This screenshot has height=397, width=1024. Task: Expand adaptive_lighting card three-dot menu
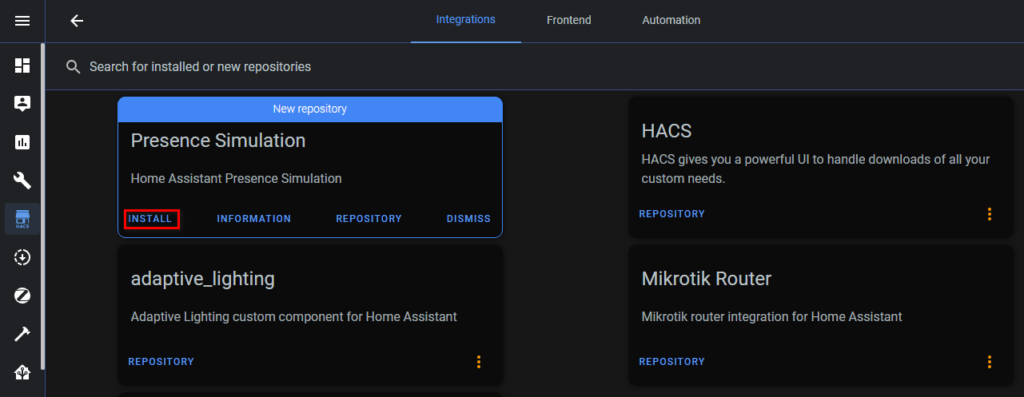click(479, 362)
